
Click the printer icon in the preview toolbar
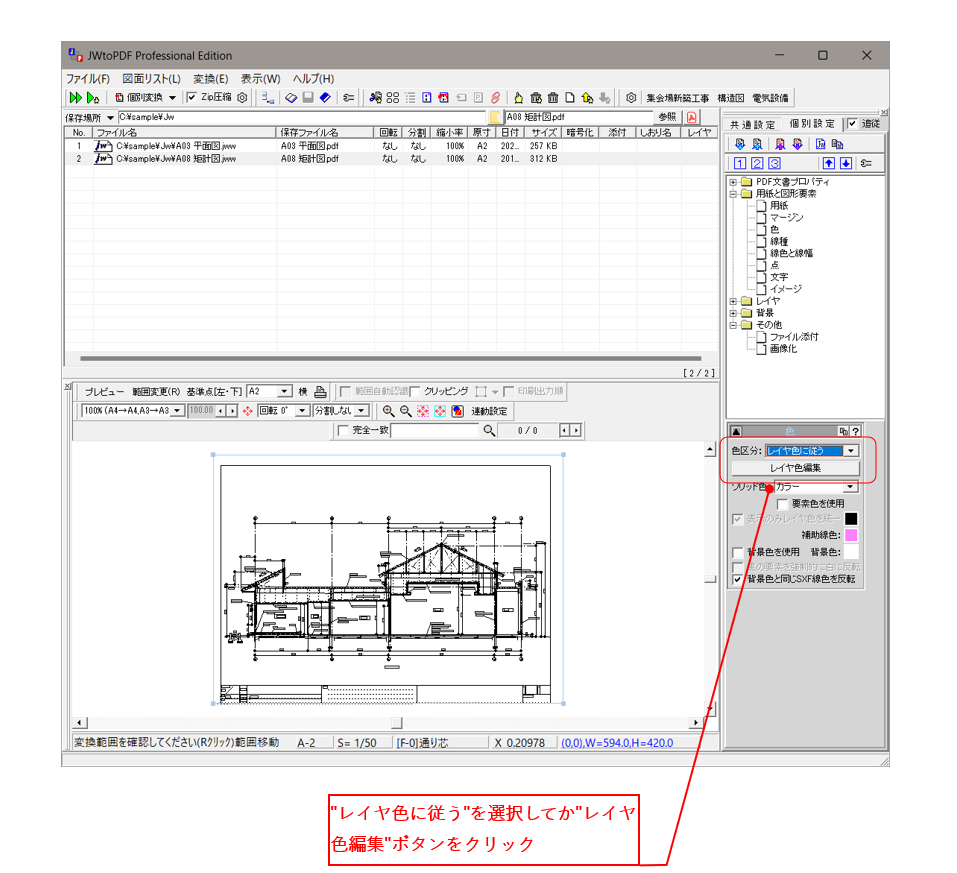coord(320,392)
